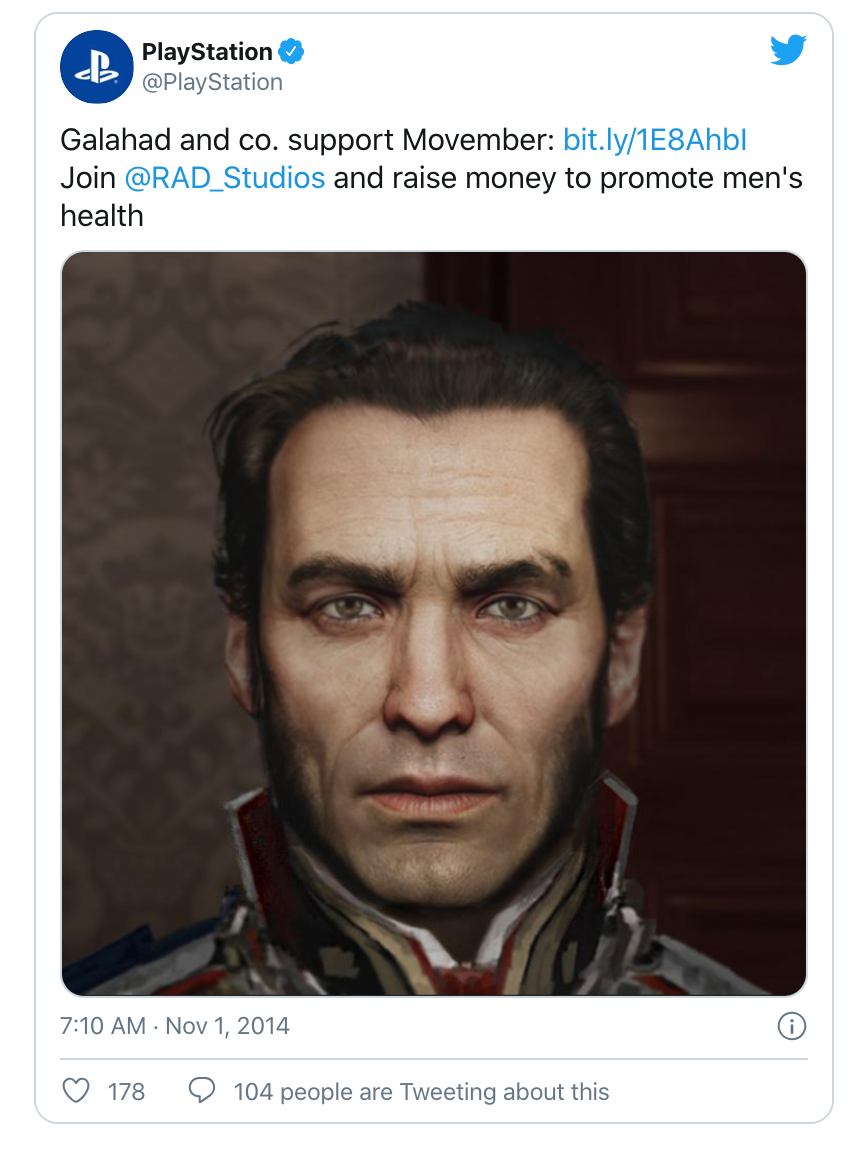Click the Twitter bird logo
The image size is (862, 1160).
tap(788, 50)
